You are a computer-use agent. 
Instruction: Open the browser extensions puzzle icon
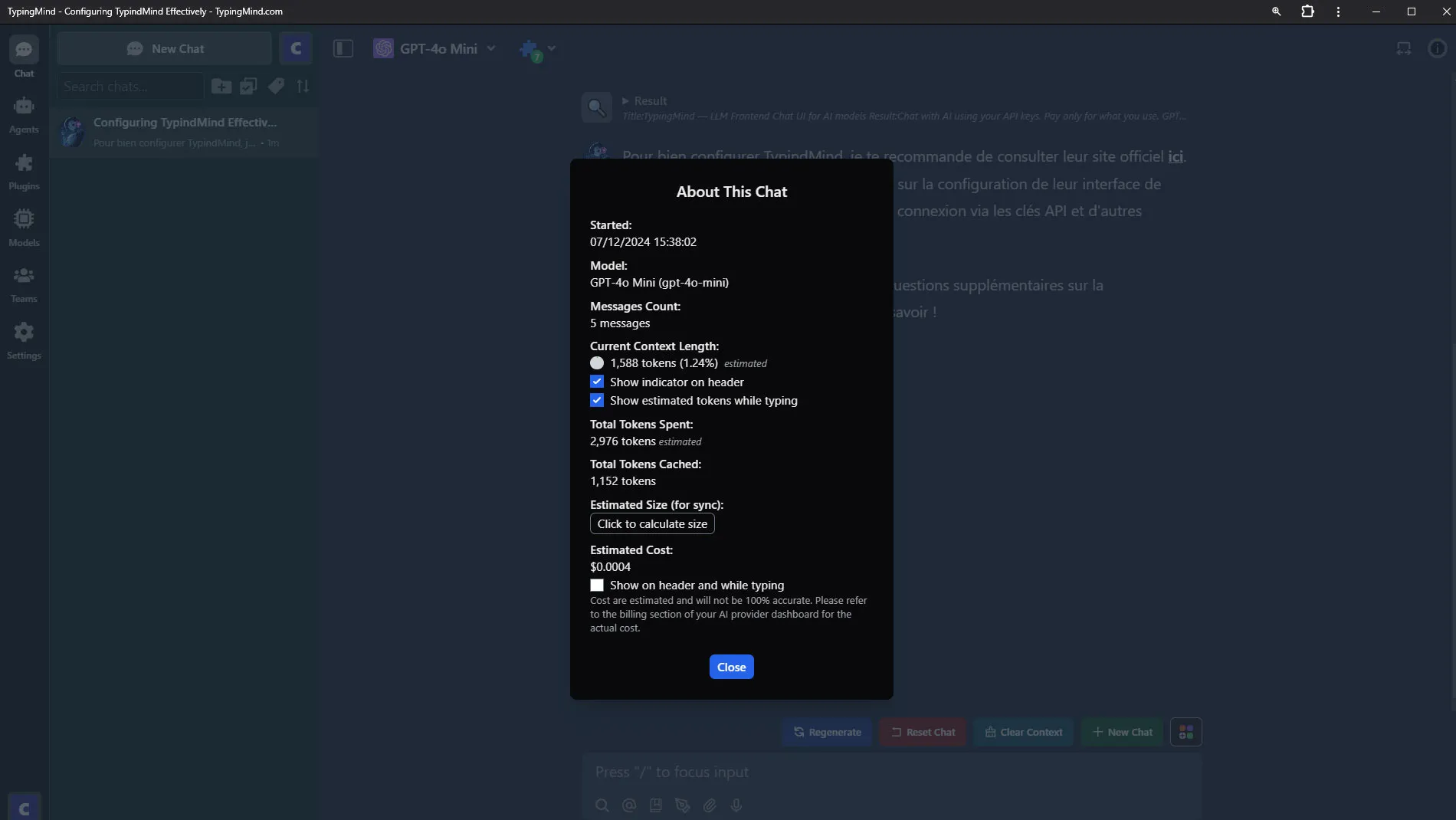(x=1307, y=11)
